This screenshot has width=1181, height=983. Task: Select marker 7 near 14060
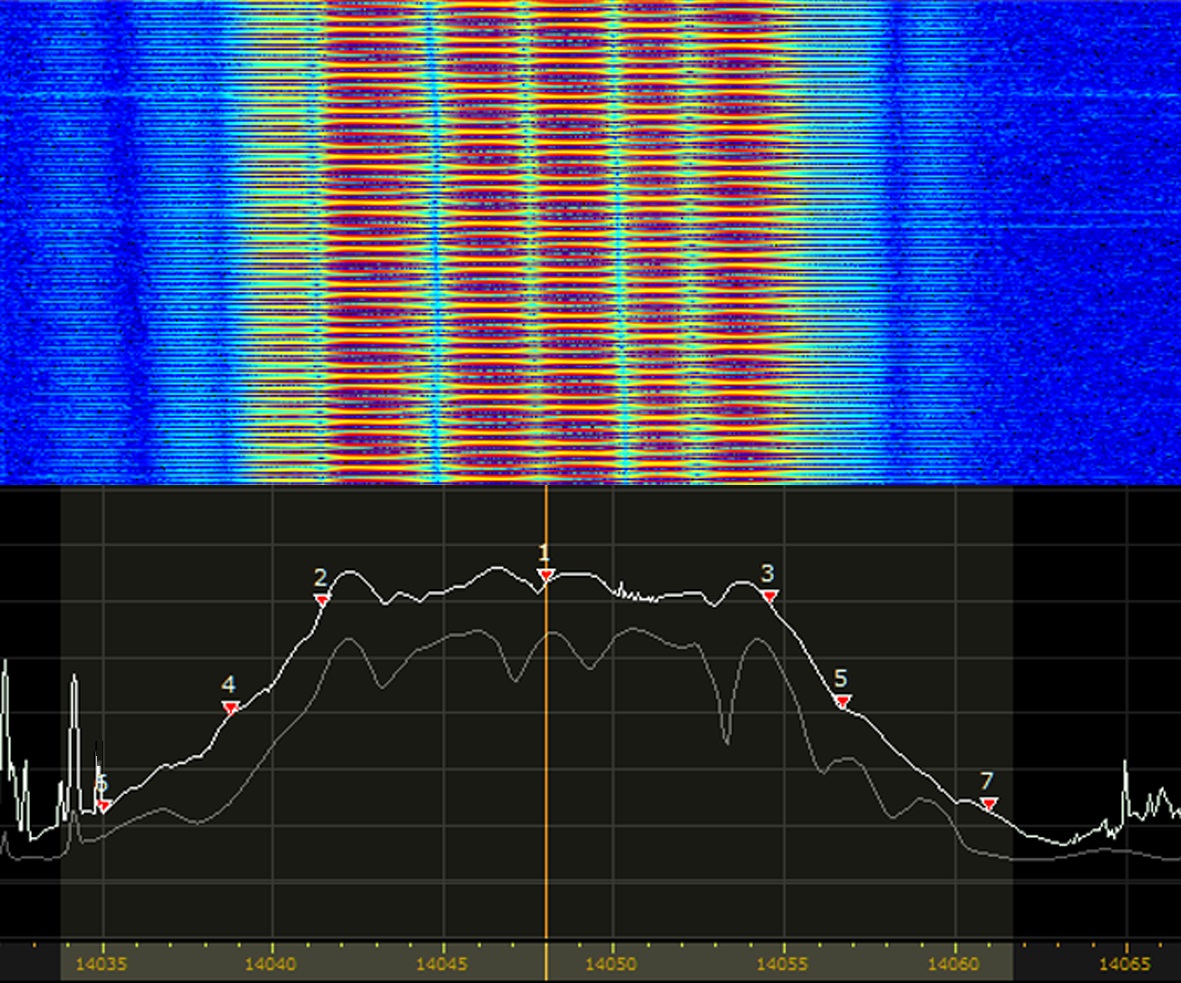[988, 803]
